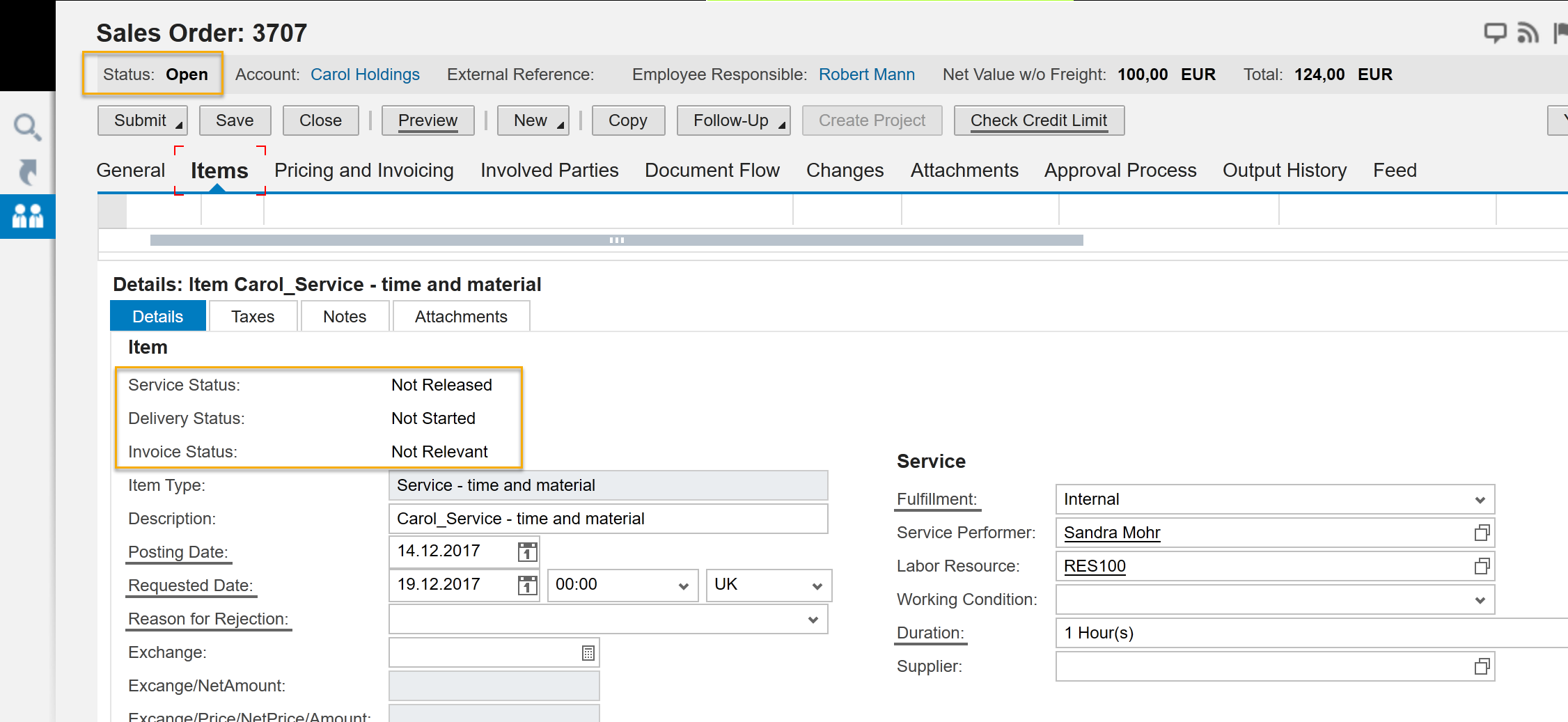Open Supplier value help icon

(x=1482, y=667)
